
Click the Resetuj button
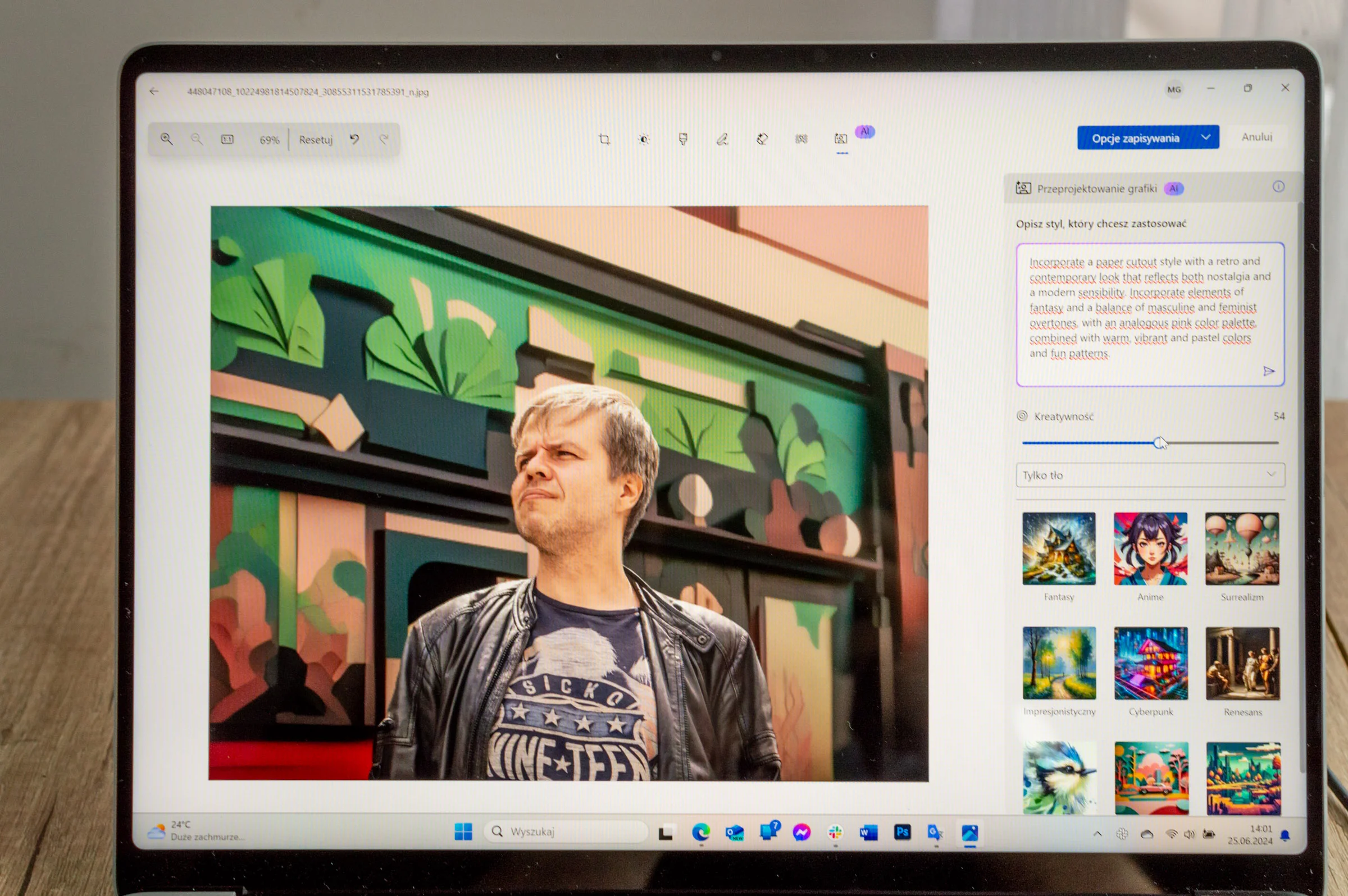(316, 139)
